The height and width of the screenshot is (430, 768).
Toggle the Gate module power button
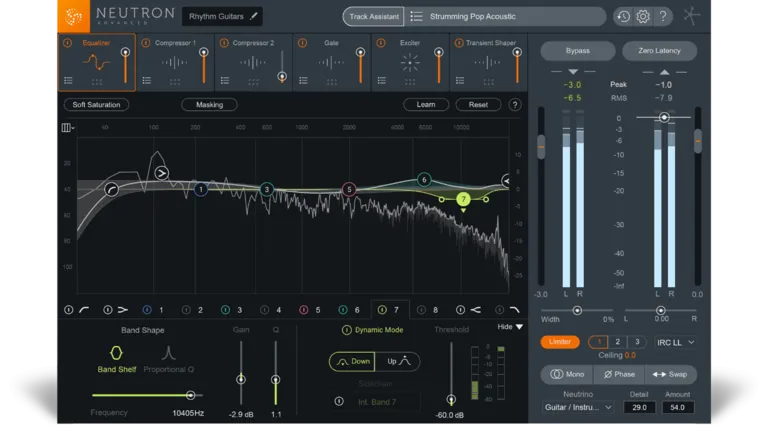[x=302, y=43]
